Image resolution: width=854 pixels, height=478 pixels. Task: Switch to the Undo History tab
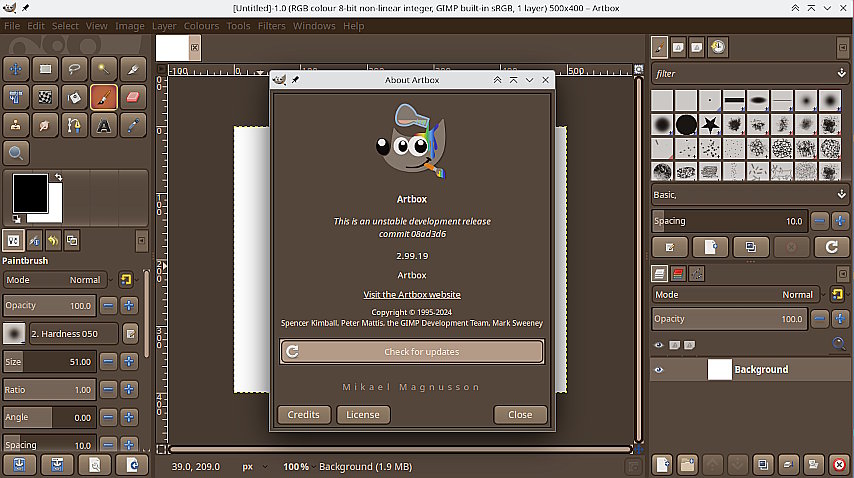click(53, 241)
